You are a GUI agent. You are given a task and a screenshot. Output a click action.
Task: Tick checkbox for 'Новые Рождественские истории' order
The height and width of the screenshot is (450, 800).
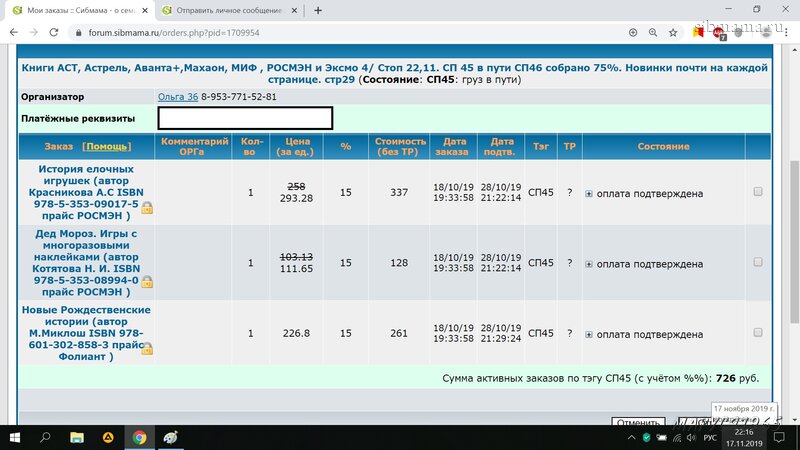[x=758, y=332]
